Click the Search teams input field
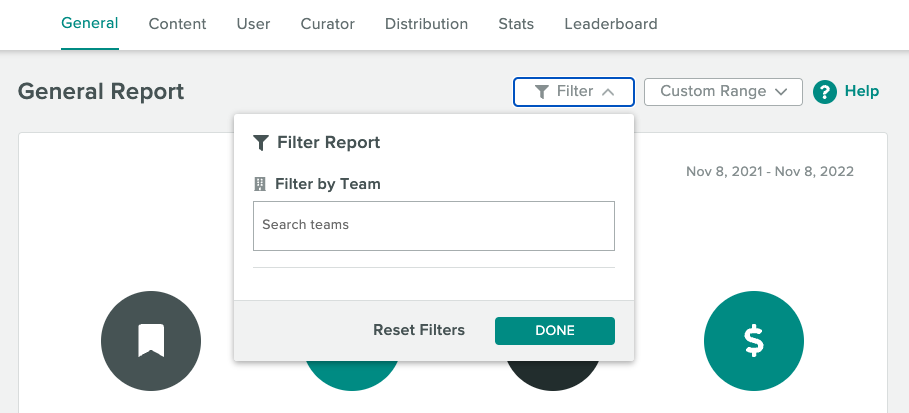The image size is (909, 413). (x=434, y=226)
